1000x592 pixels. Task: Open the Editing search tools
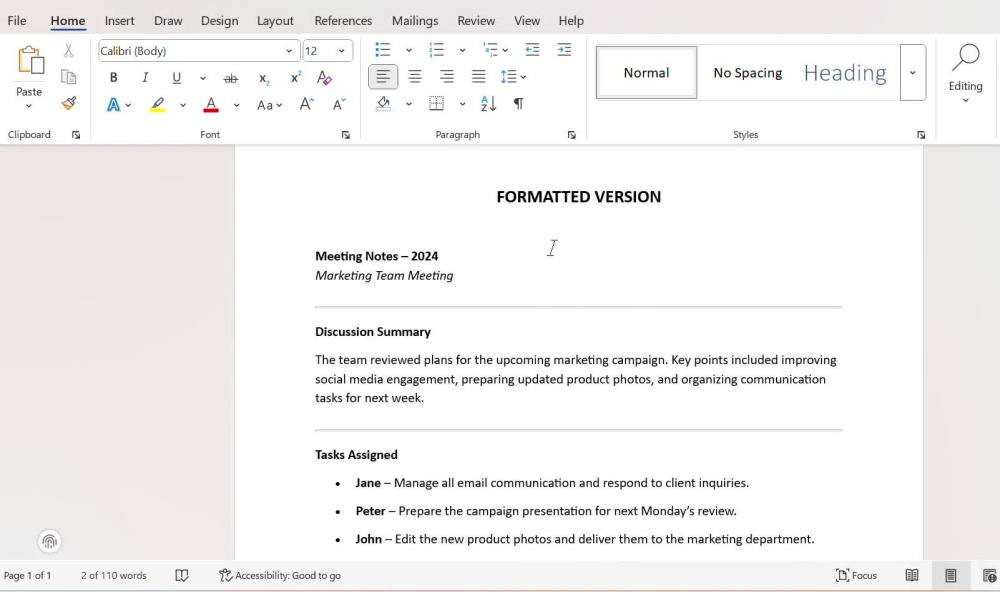click(x=966, y=73)
